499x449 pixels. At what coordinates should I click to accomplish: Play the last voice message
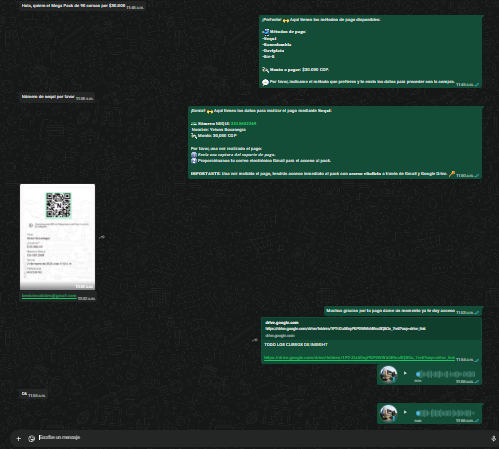(405, 412)
